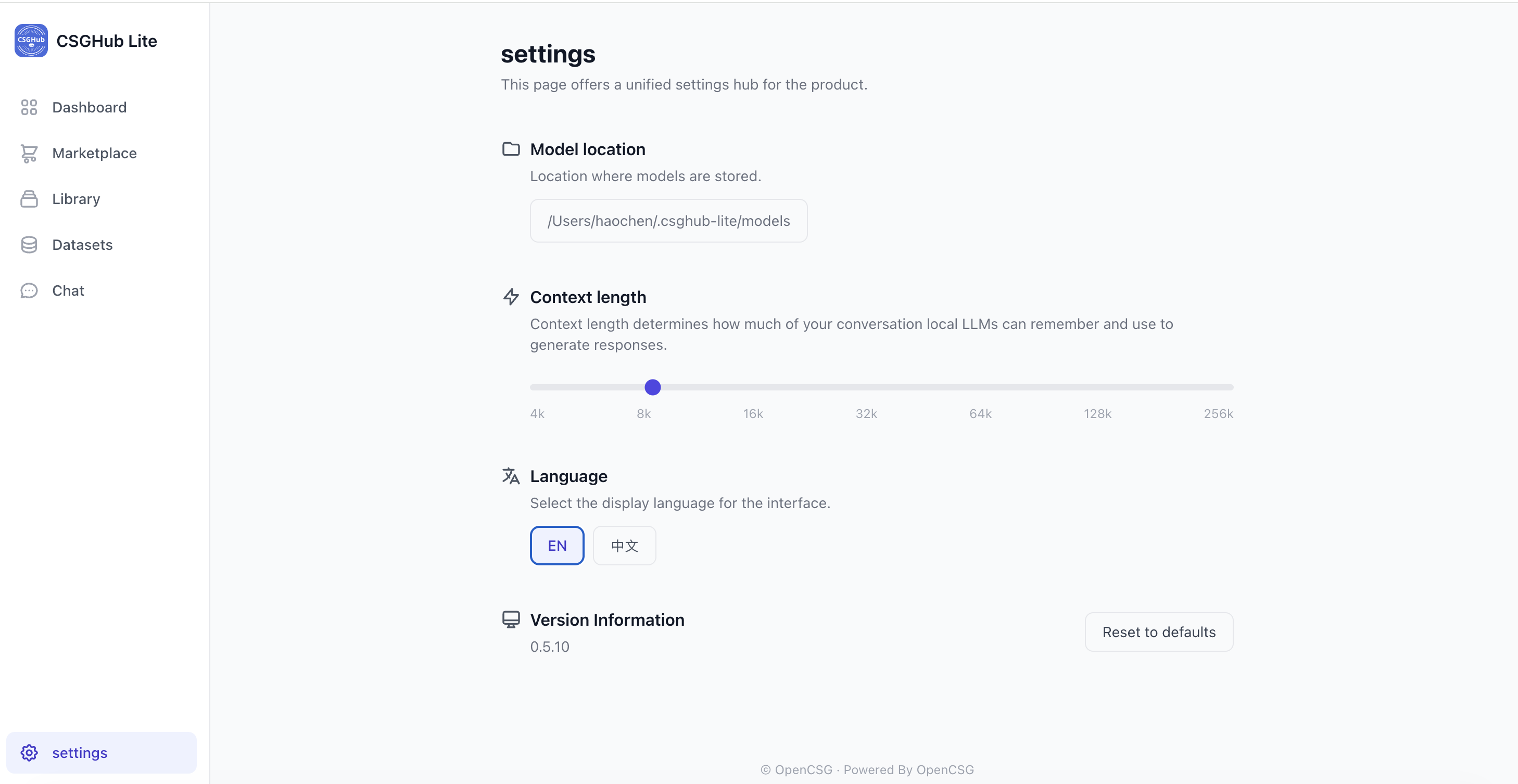The image size is (1518, 784).
Task: Click the Language translate icon
Action: point(510,476)
